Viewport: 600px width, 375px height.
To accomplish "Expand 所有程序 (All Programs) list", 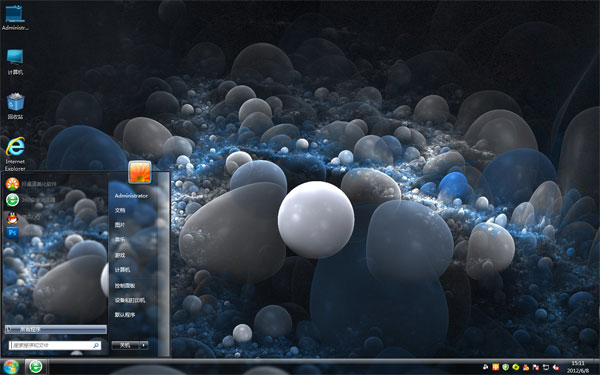I will 55,329.
